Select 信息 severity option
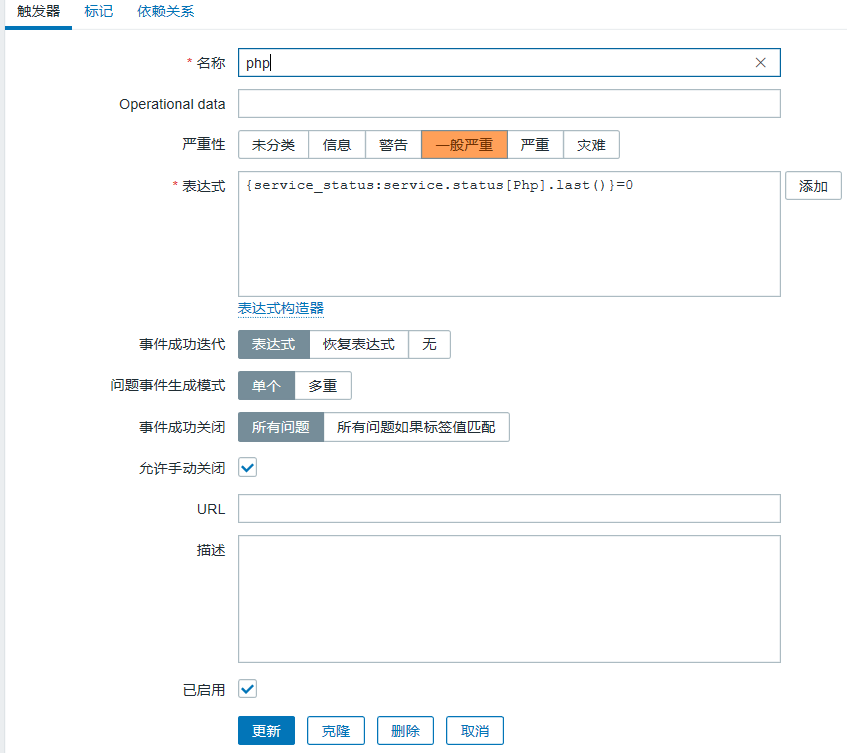847x753 pixels. (x=337, y=145)
